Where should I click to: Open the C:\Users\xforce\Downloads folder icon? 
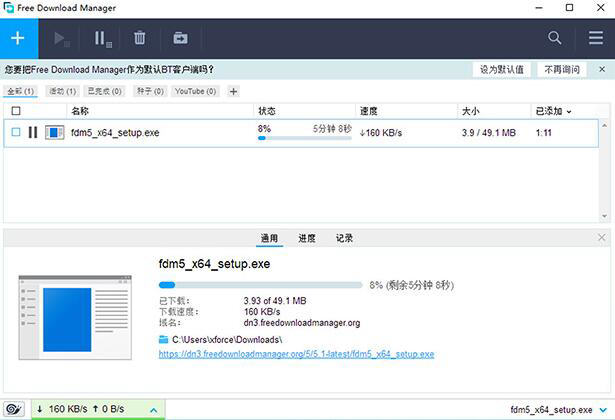click(163, 339)
